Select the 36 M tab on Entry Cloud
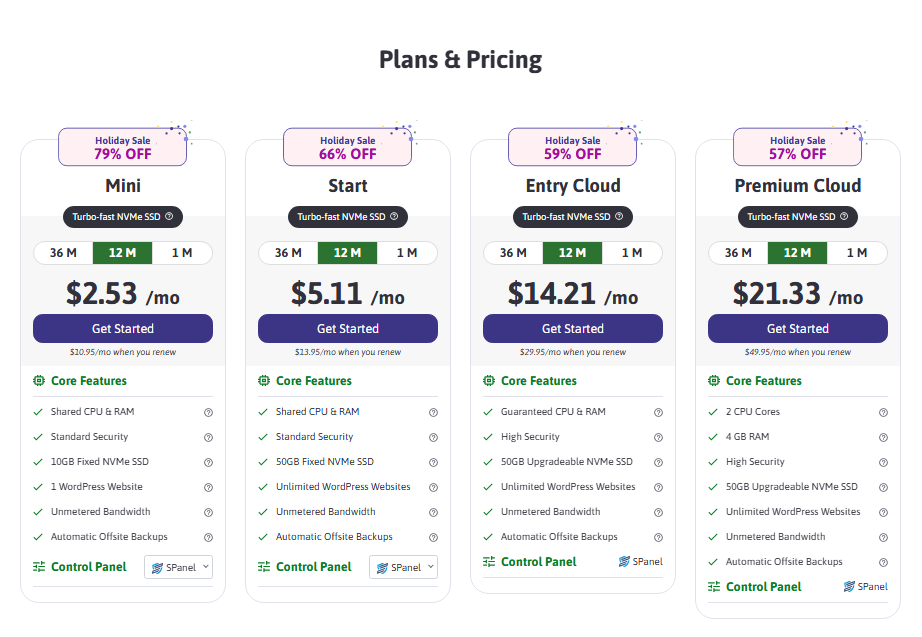The image size is (922, 637). pyautogui.click(x=512, y=253)
